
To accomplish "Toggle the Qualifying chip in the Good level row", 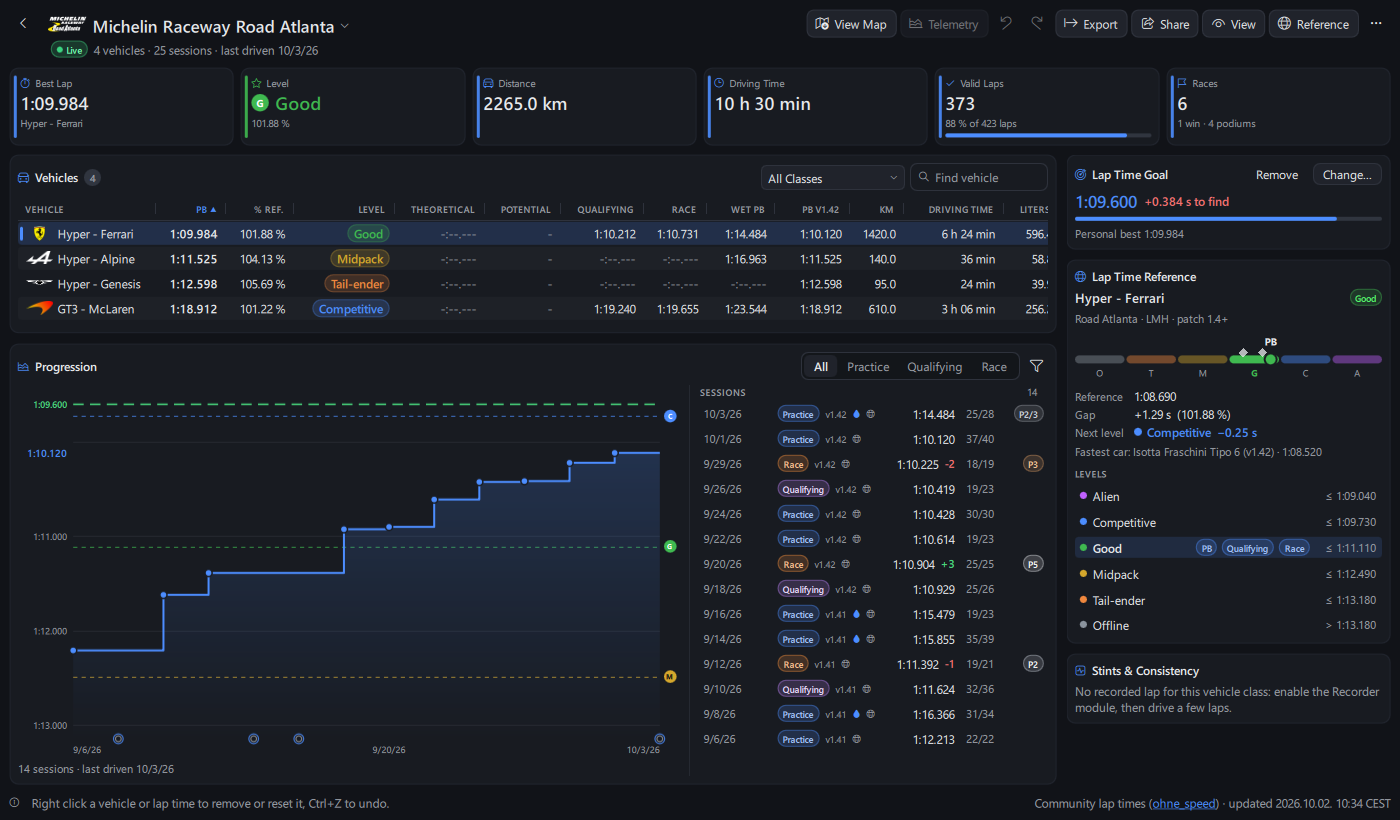I will 1248,548.
